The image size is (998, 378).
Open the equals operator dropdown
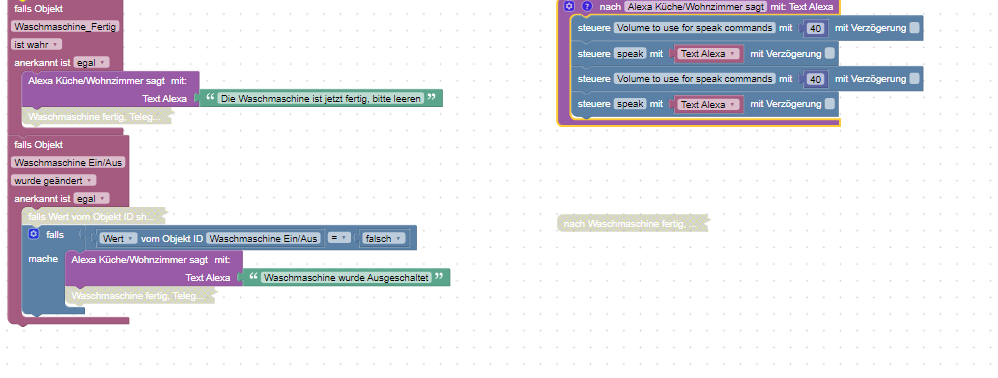coord(340,238)
